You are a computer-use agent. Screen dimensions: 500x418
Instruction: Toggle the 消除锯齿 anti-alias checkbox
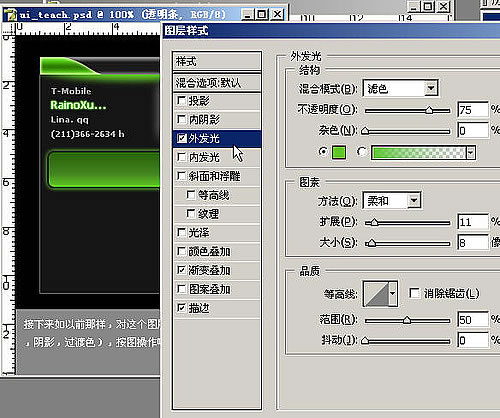[414, 293]
